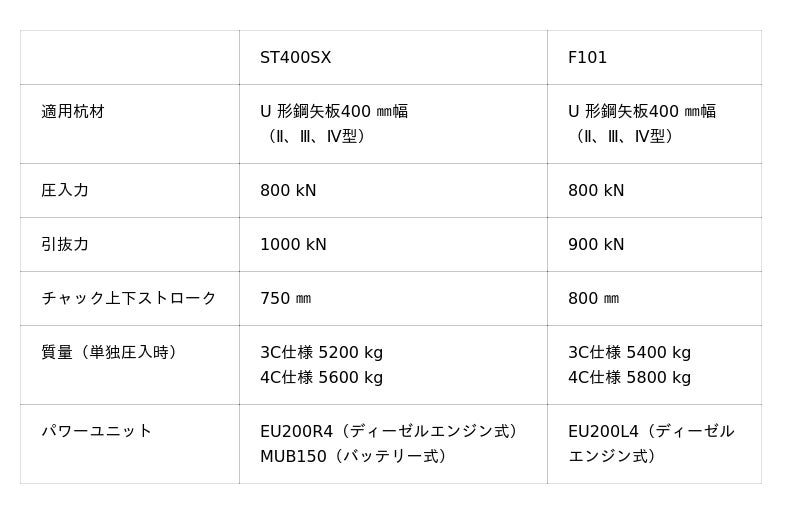Select 800 kN in the ST400SX column
Viewport: 800px width, 514px height.
tap(288, 190)
